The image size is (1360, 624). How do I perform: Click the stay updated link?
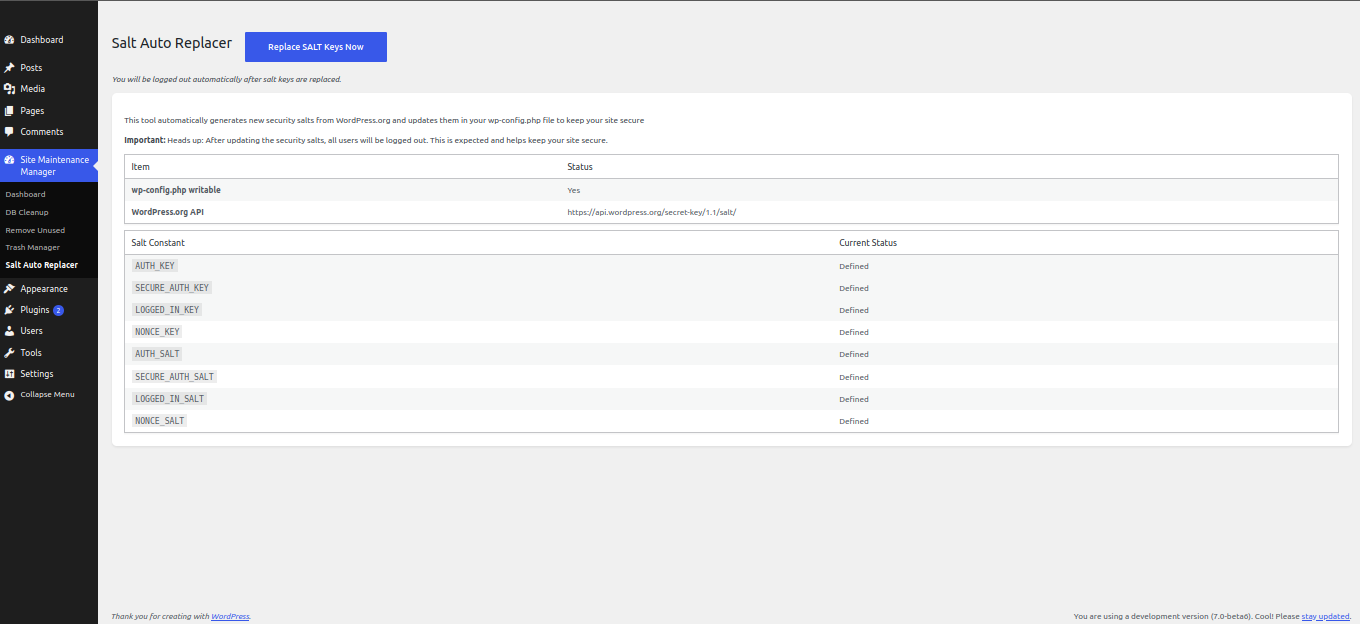pos(1325,617)
